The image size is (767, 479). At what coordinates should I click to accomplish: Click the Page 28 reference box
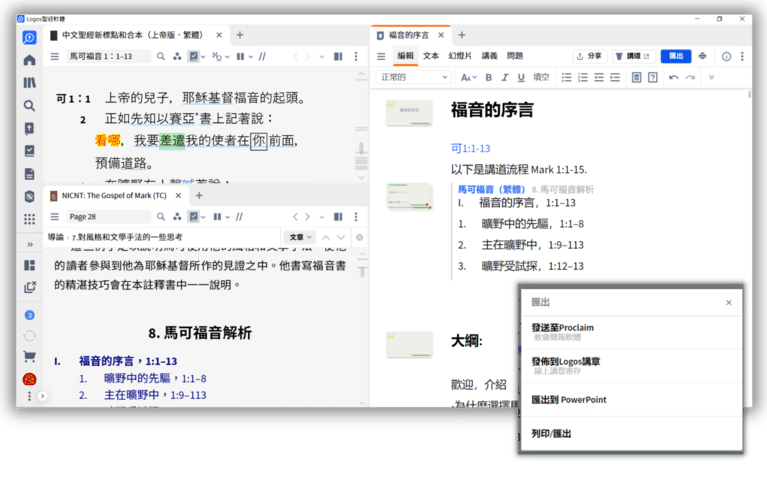pyautogui.click(x=108, y=216)
